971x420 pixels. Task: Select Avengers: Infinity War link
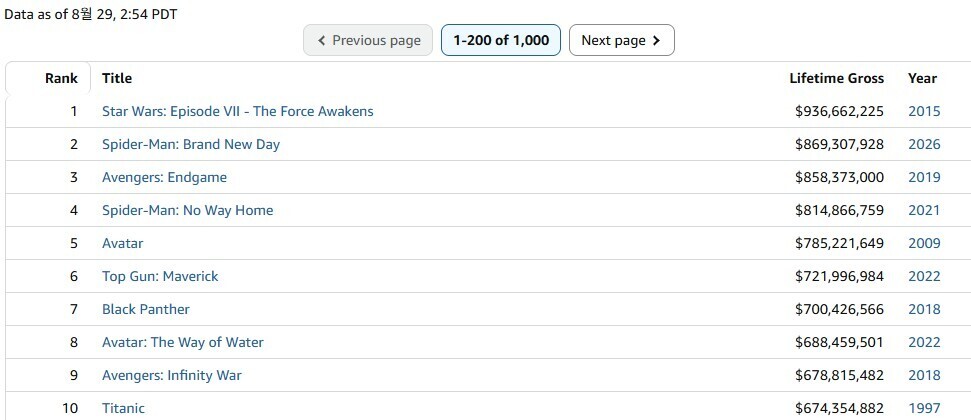172,375
